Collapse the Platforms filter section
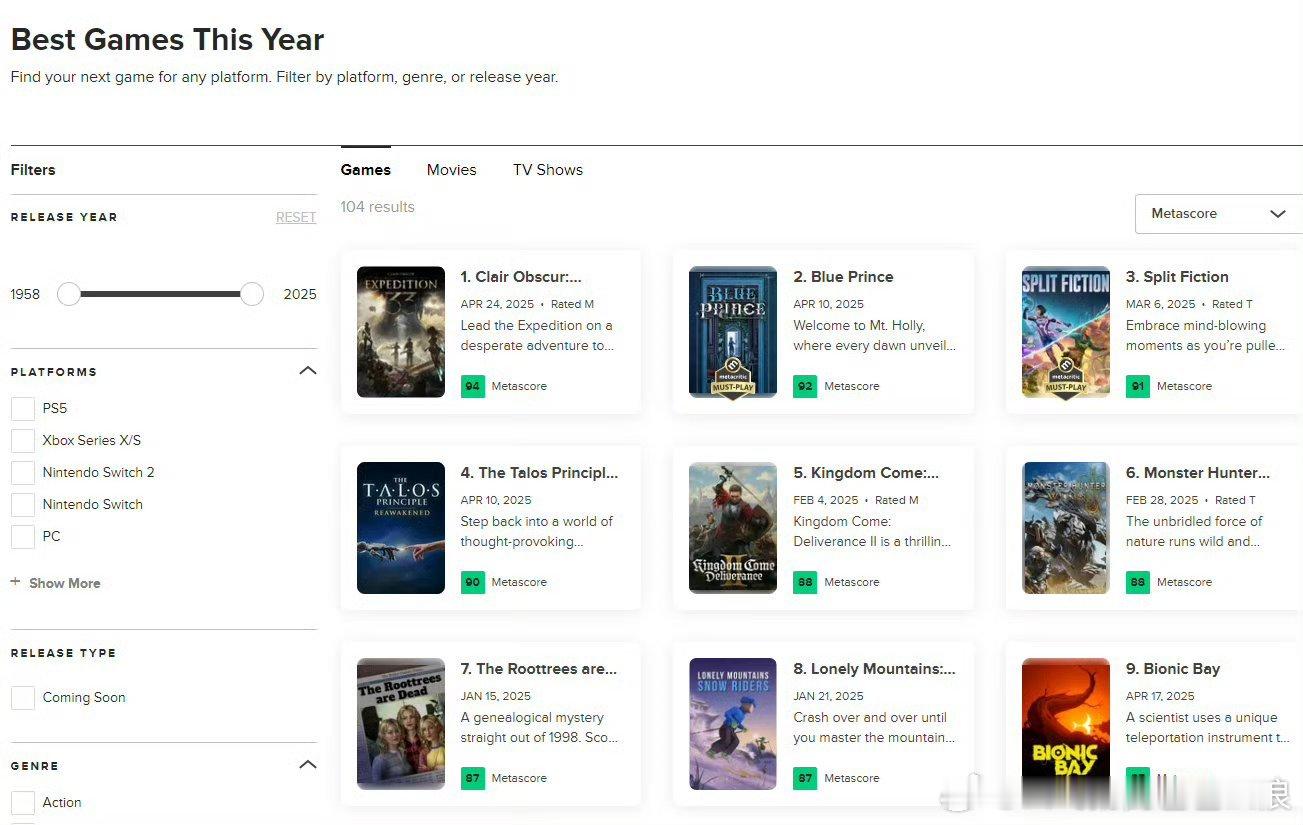1303x825 pixels. point(308,371)
